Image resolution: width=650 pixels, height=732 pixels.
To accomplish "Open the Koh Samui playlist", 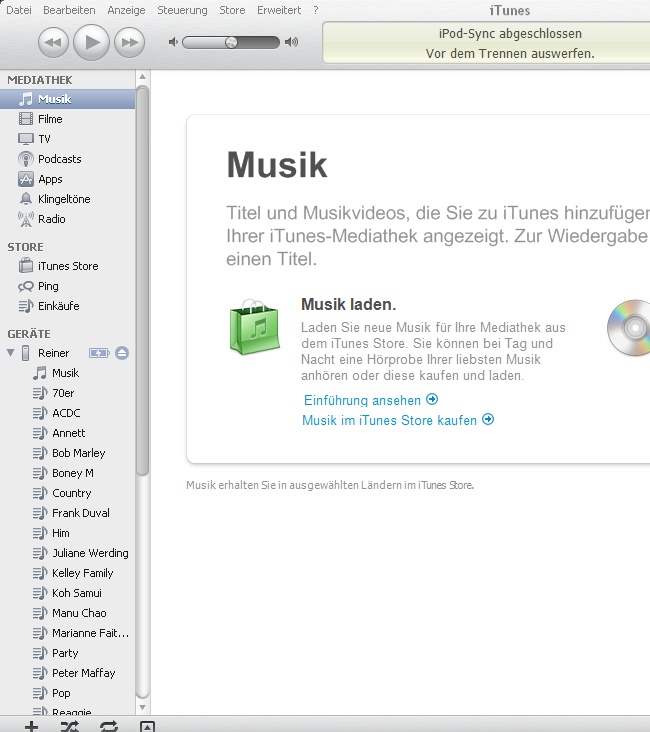I will (68, 593).
